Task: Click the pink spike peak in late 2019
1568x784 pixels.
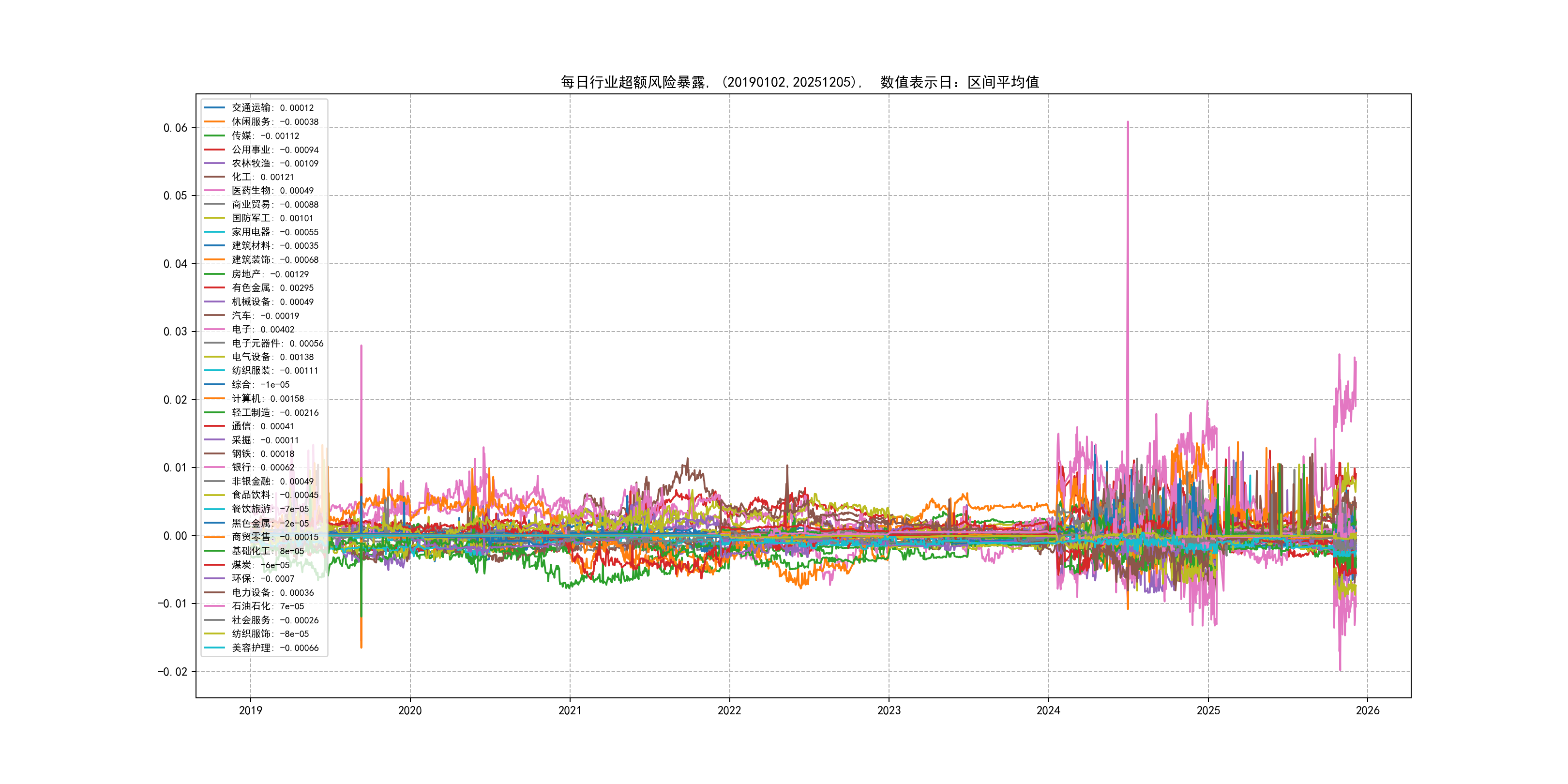Action: coord(361,347)
